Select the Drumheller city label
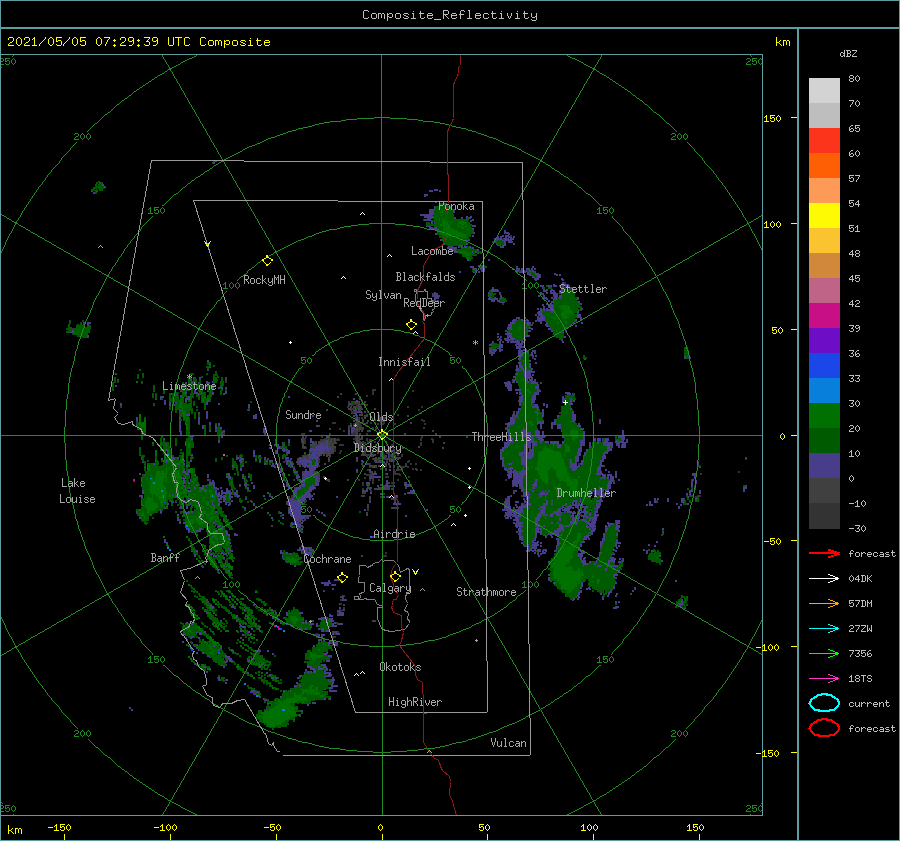Image resolution: width=900 pixels, height=841 pixels. click(x=586, y=493)
